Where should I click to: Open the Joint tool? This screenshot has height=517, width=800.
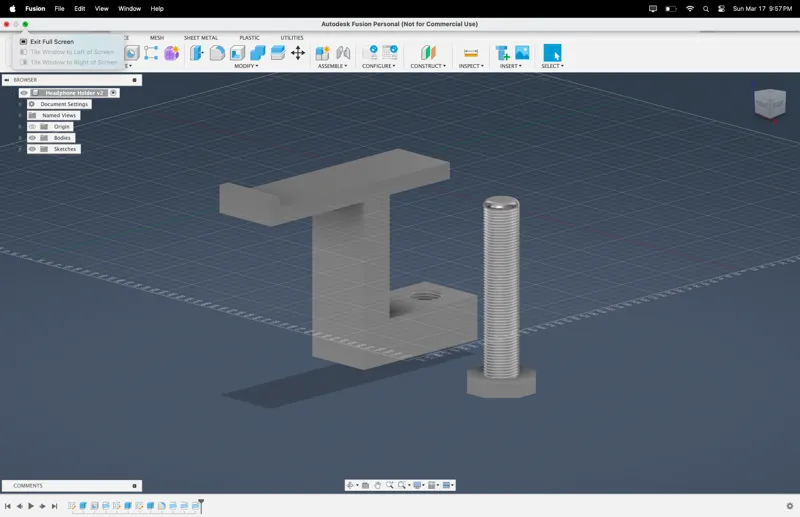click(343, 53)
